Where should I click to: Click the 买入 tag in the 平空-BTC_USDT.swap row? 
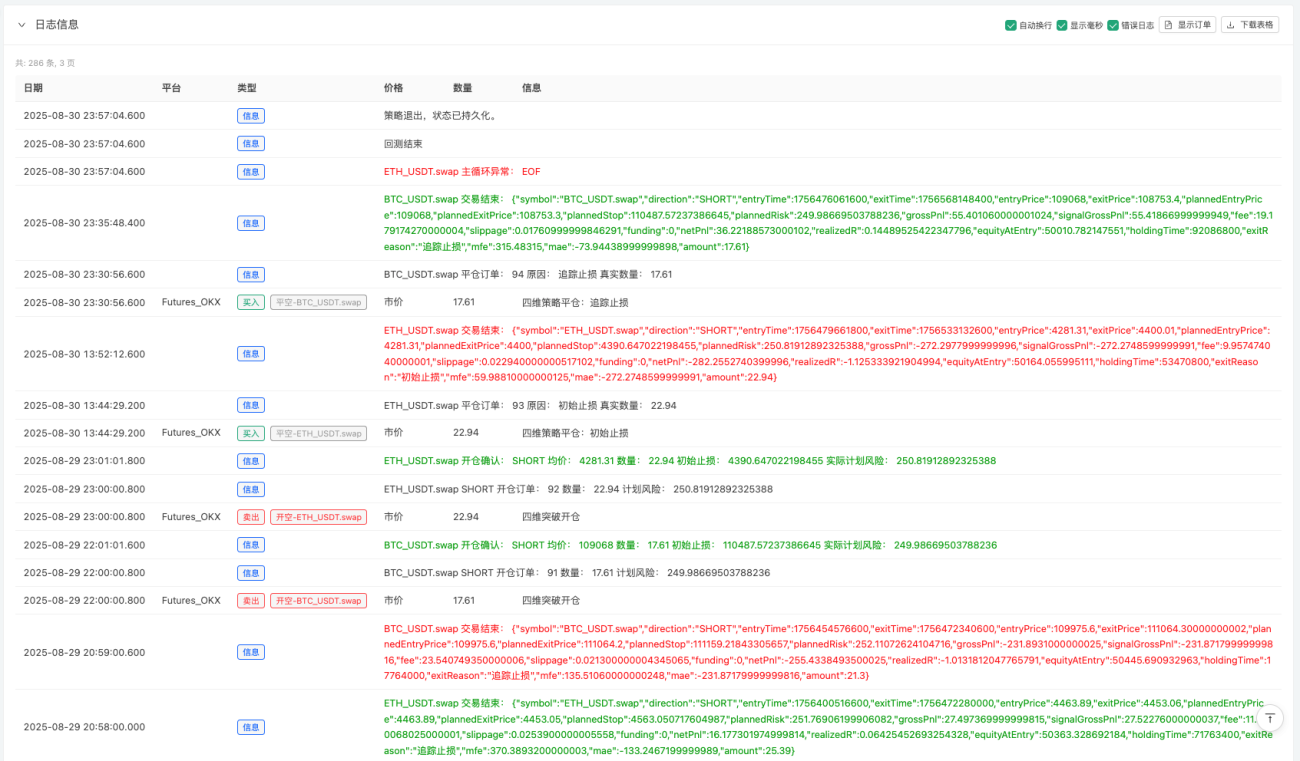coord(251,302)
